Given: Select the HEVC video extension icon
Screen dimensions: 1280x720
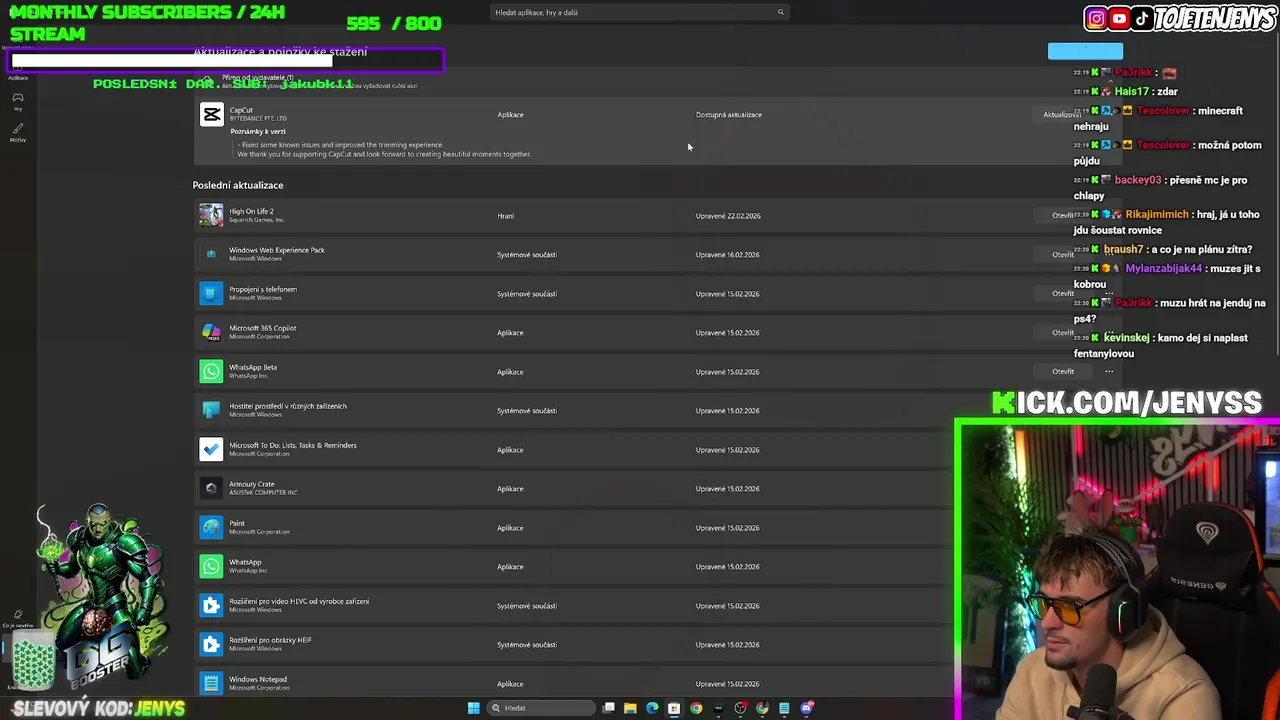Looking at the screenshot, I should [211, 605].
